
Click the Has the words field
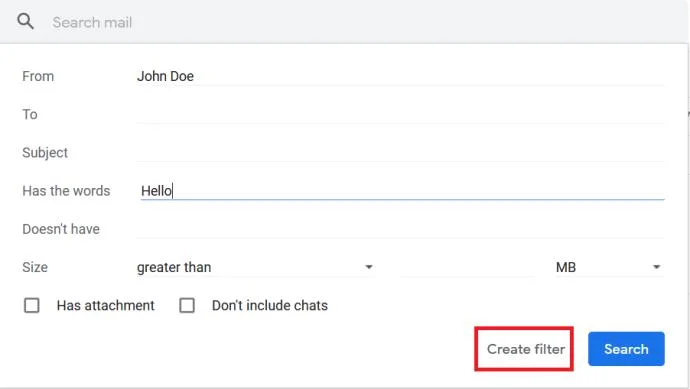pyautogui.click(x=402, y=191)
